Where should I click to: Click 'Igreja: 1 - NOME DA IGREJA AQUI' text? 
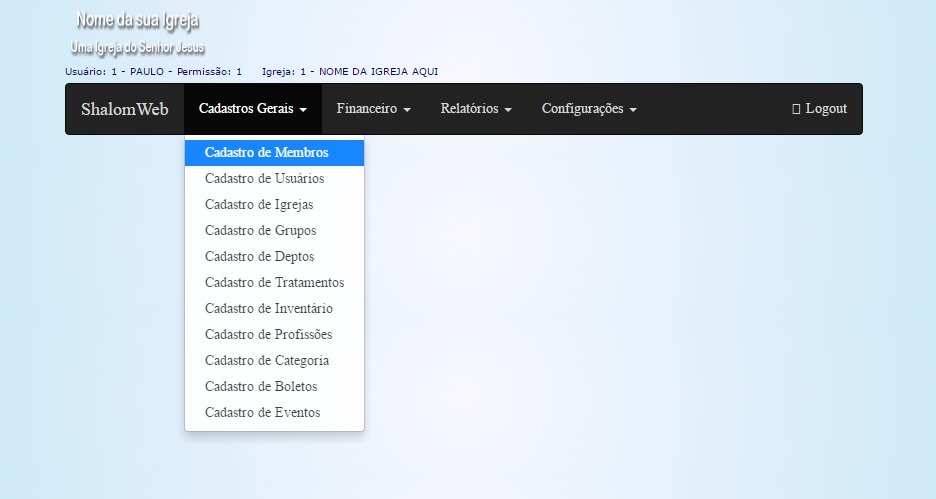click(x=350, y=72)
